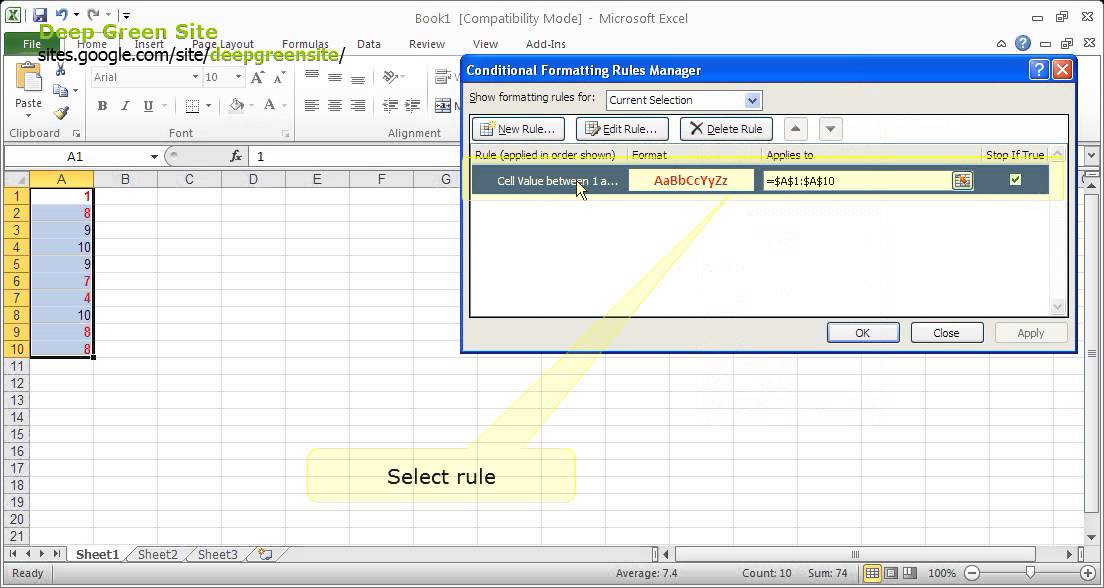Click the Edit Rule button
The width and height of the screenshot is (1104, 588).
click(622, 129)
